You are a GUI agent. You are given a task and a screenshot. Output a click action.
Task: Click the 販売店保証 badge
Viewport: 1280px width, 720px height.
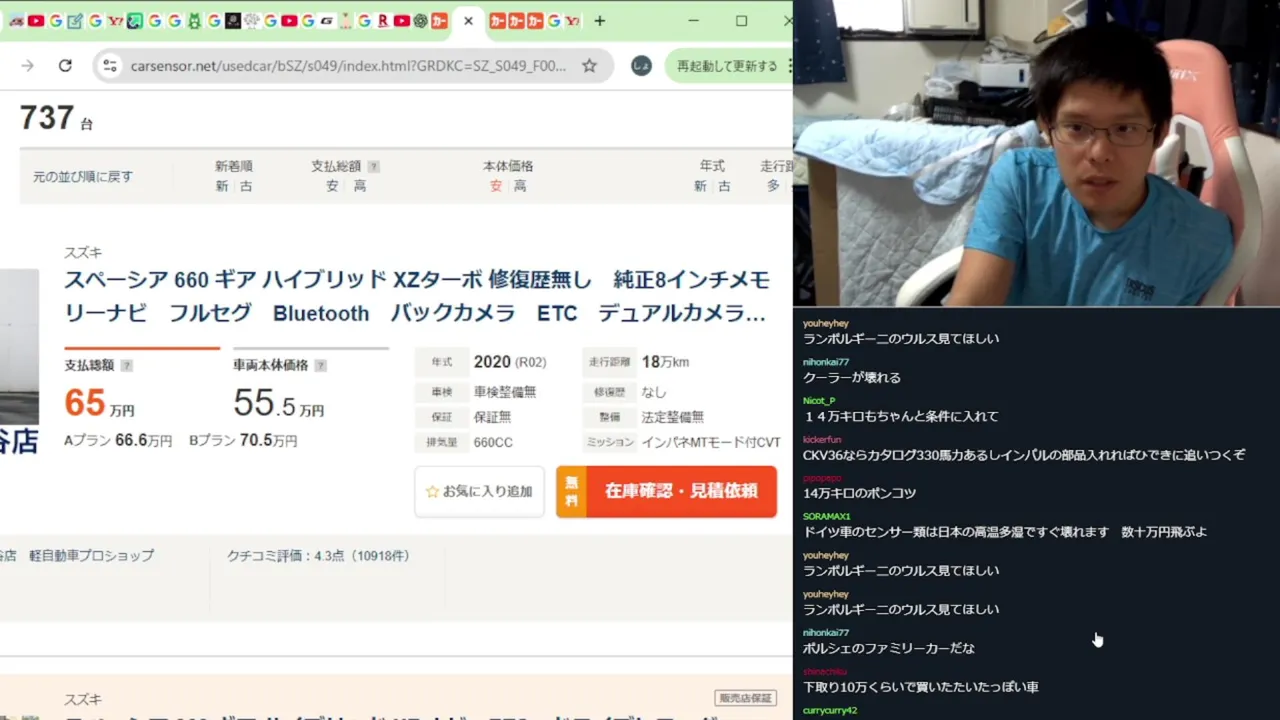pos(745,698)
